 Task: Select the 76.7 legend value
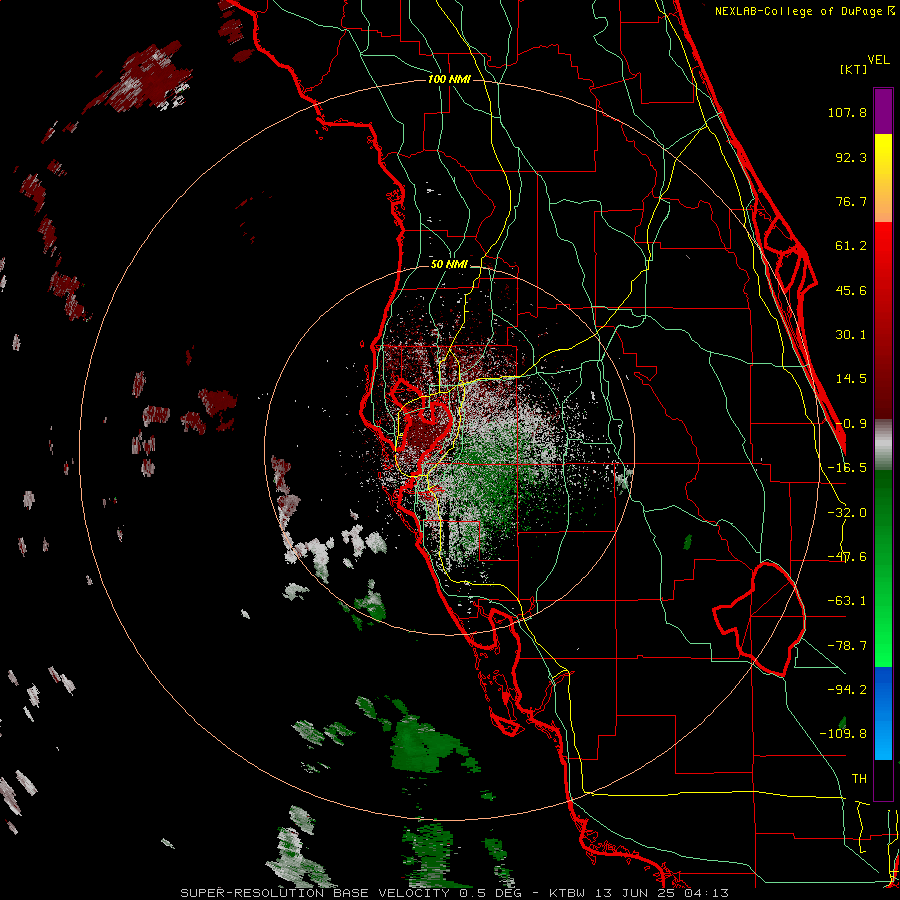click(851, 201)
